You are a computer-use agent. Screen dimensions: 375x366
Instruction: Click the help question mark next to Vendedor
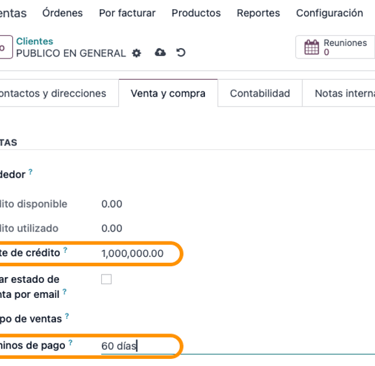click(x=30, y=172)
